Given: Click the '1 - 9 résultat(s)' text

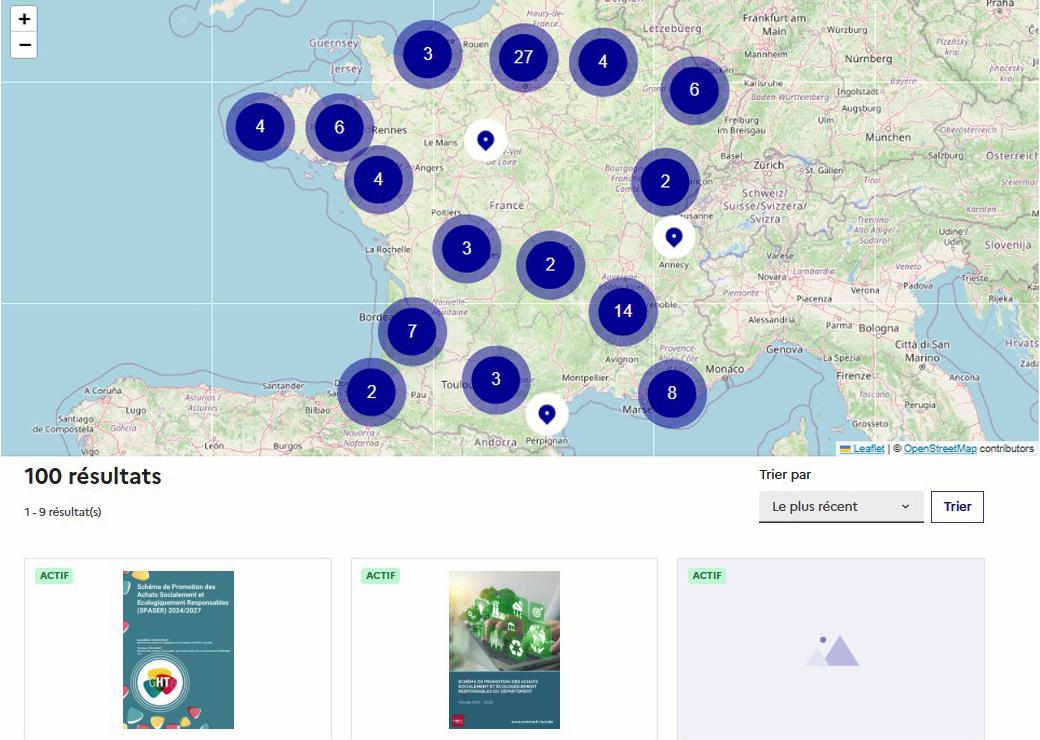Looking at the screenshot, I should click(63, 512).
